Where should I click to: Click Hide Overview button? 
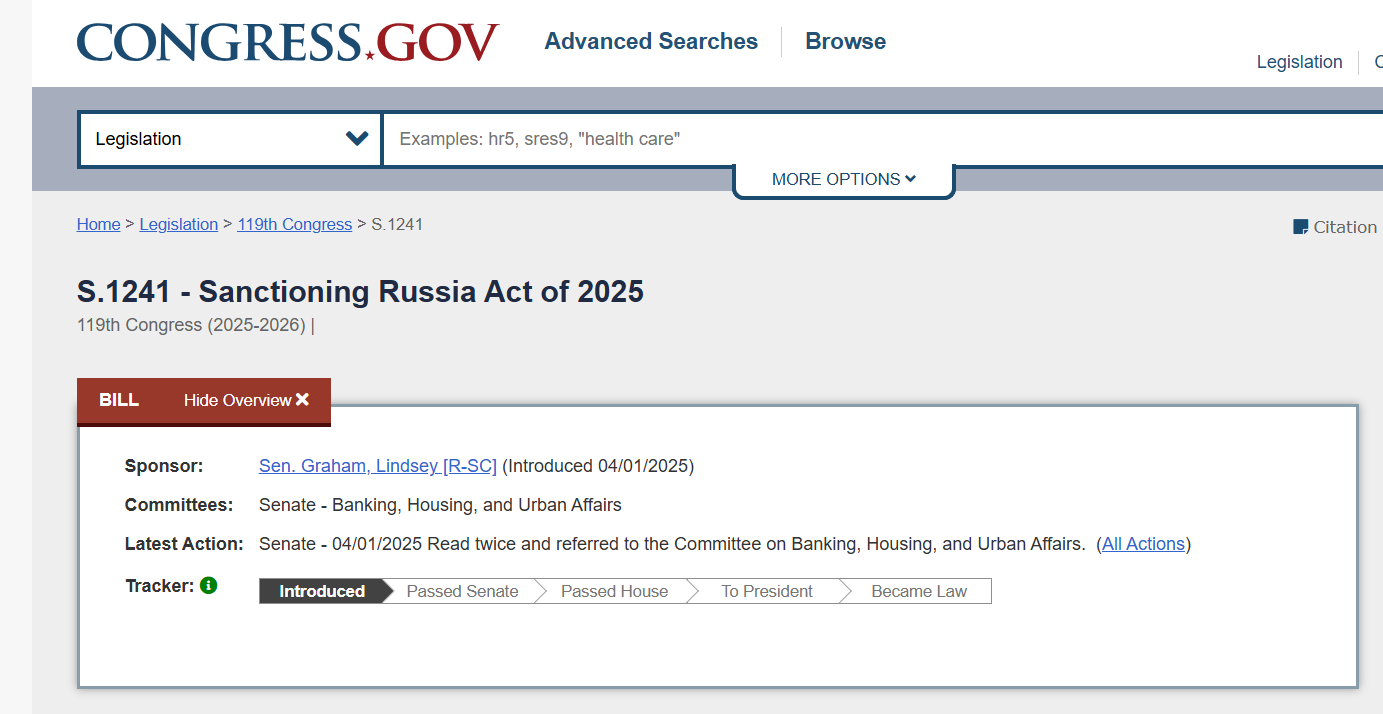pos(246,400)
